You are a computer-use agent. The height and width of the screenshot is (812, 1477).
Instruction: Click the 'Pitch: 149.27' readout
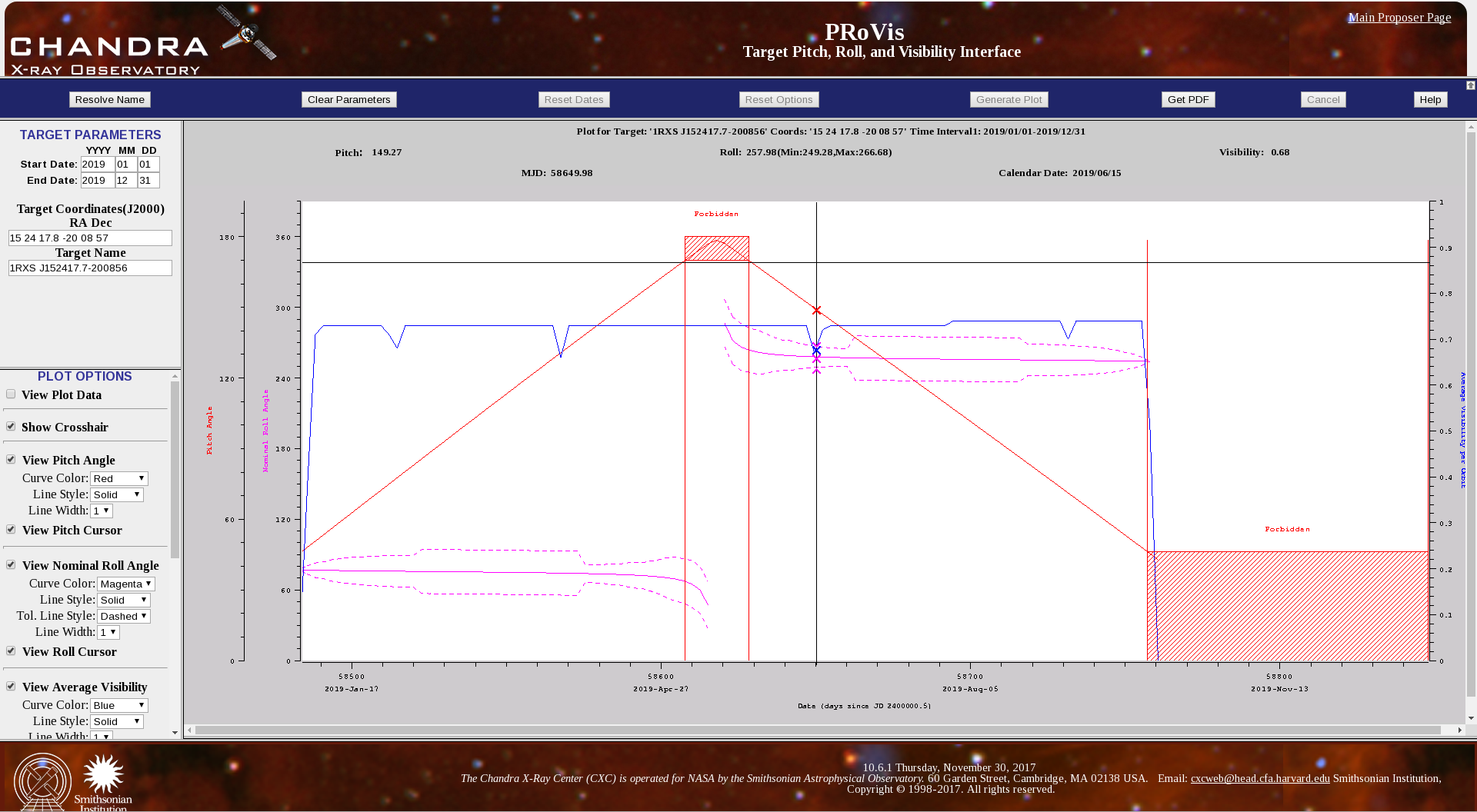[368, 152]
